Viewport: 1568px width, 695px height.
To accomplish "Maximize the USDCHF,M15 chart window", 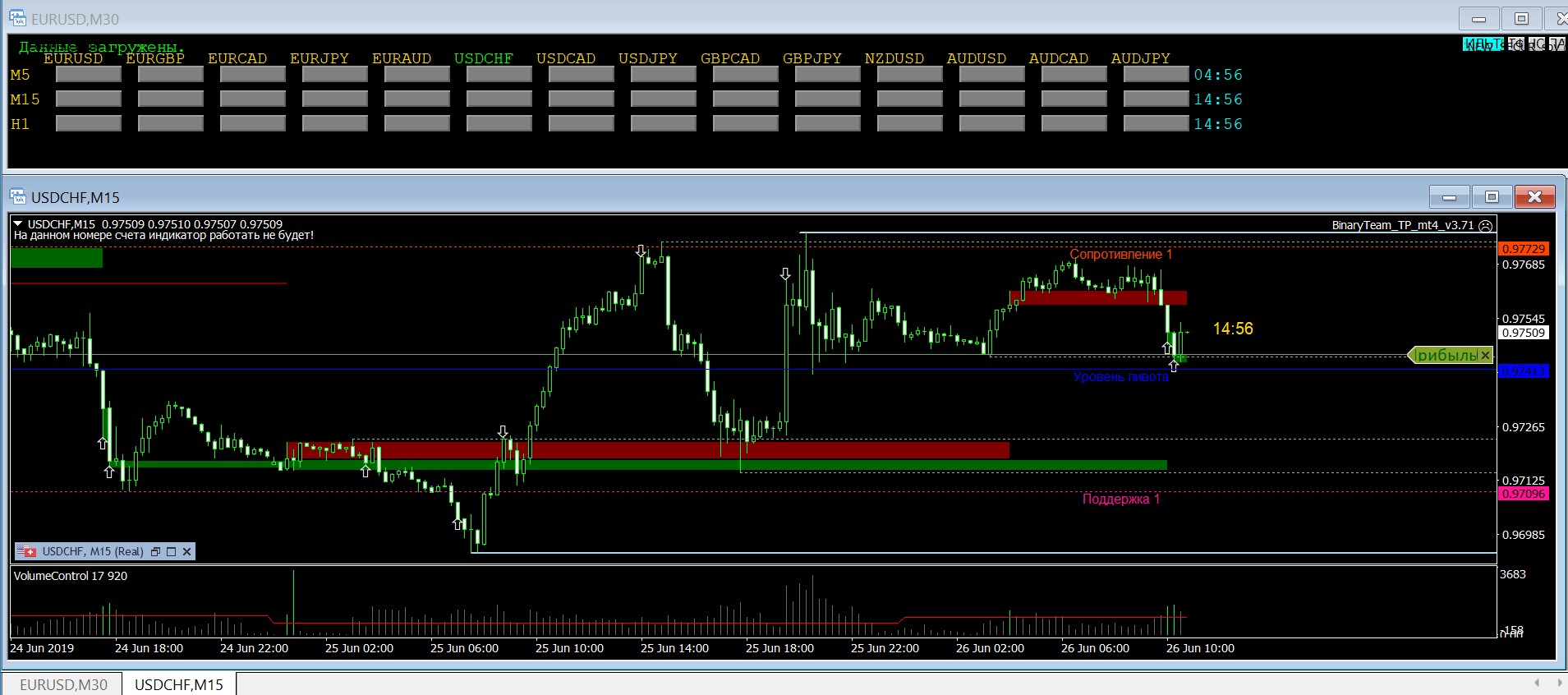I will [x=1492, y=197].
